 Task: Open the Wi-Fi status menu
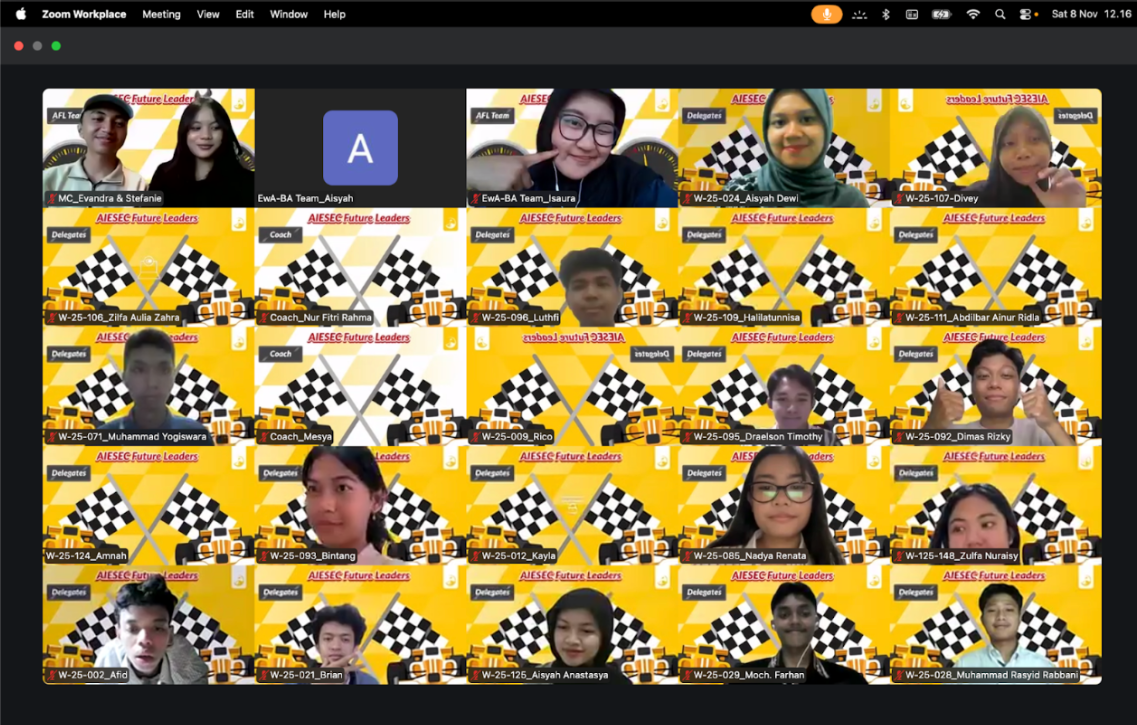[x=972, y=14]
